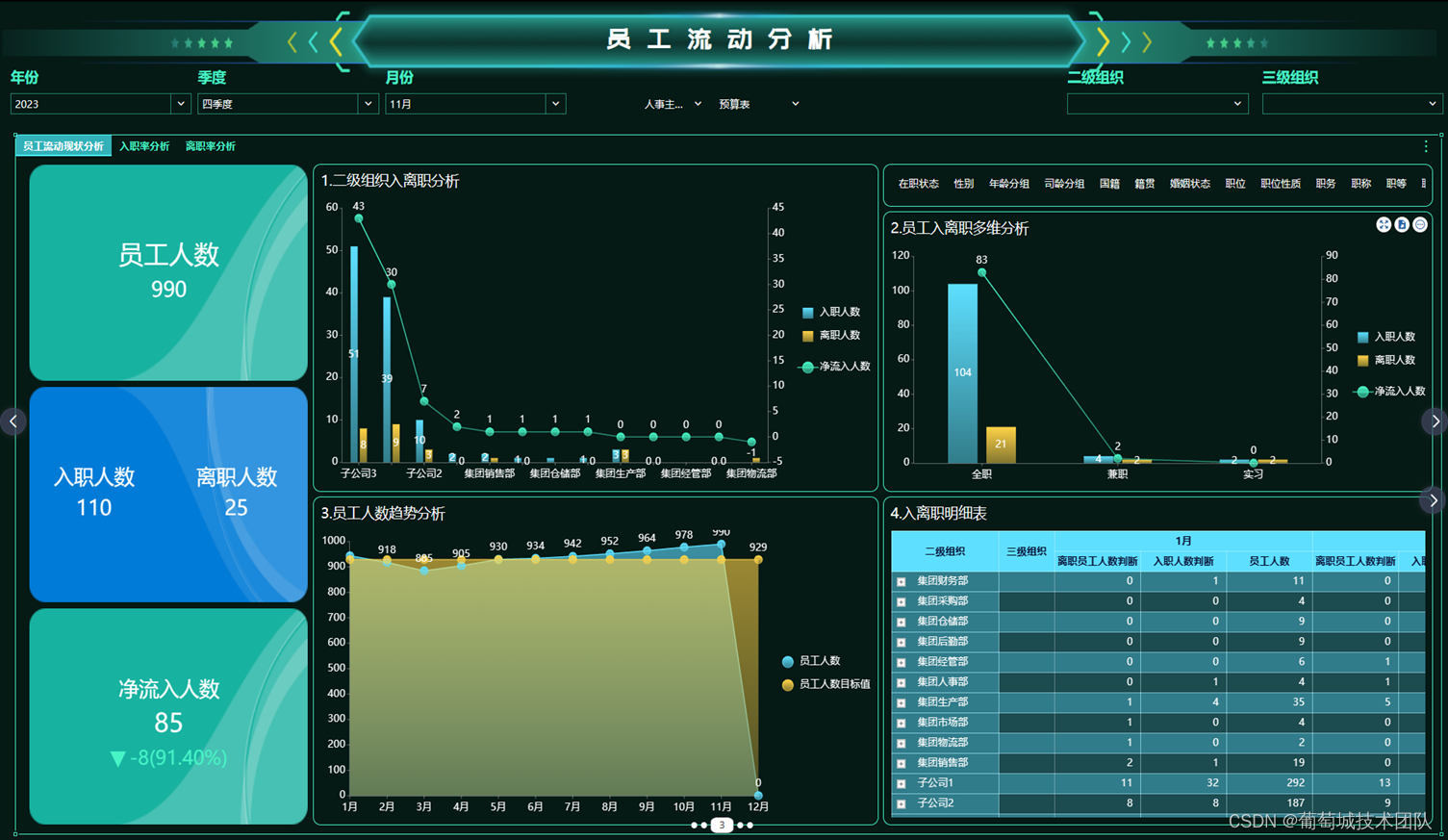The image size is (1448, 840).
Task: Click the right navigation arrow beside chart 2
Action: point(1435,421)
